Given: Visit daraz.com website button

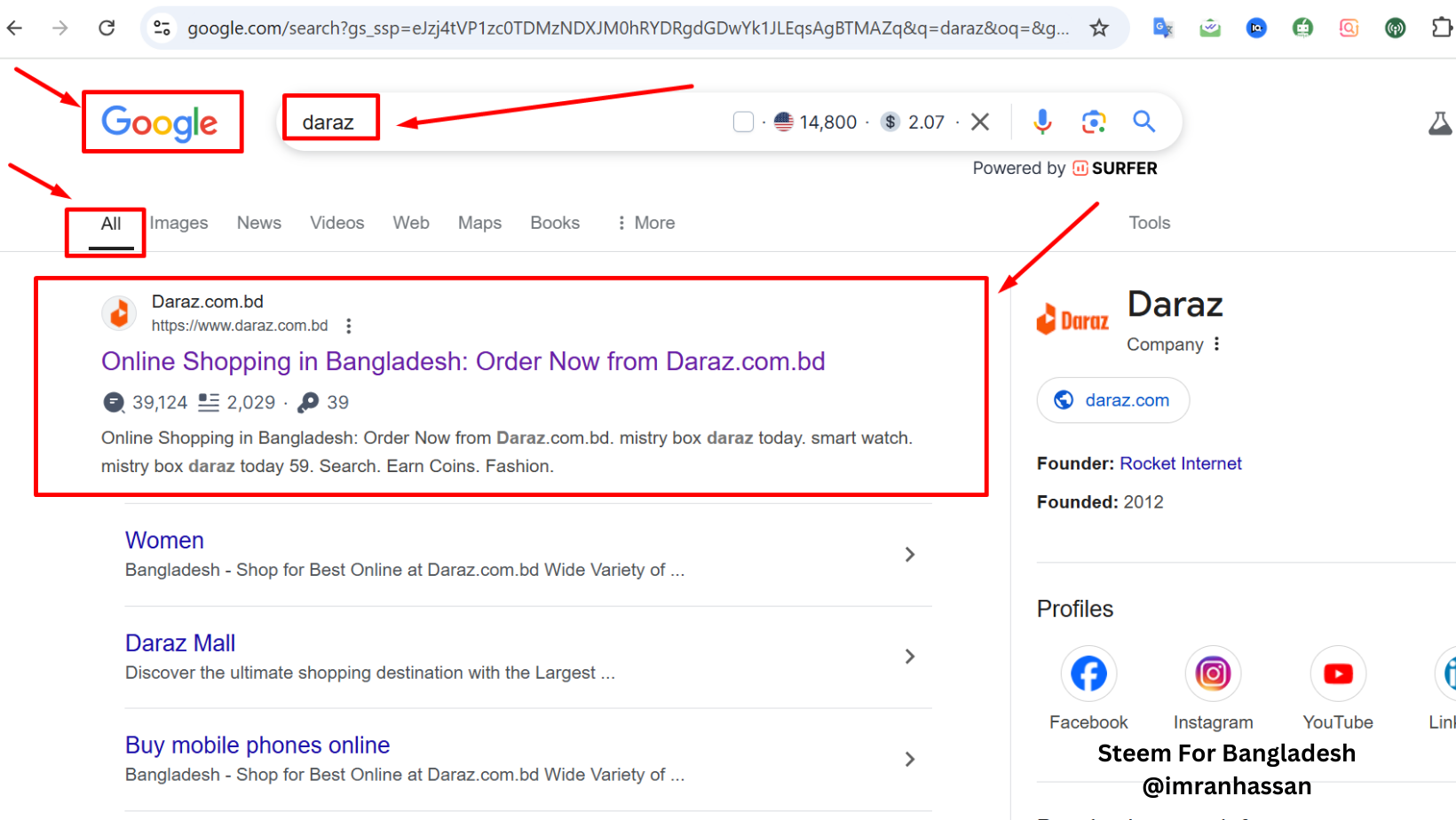Looking at the screenshot, I should [x=1113, y=400].
